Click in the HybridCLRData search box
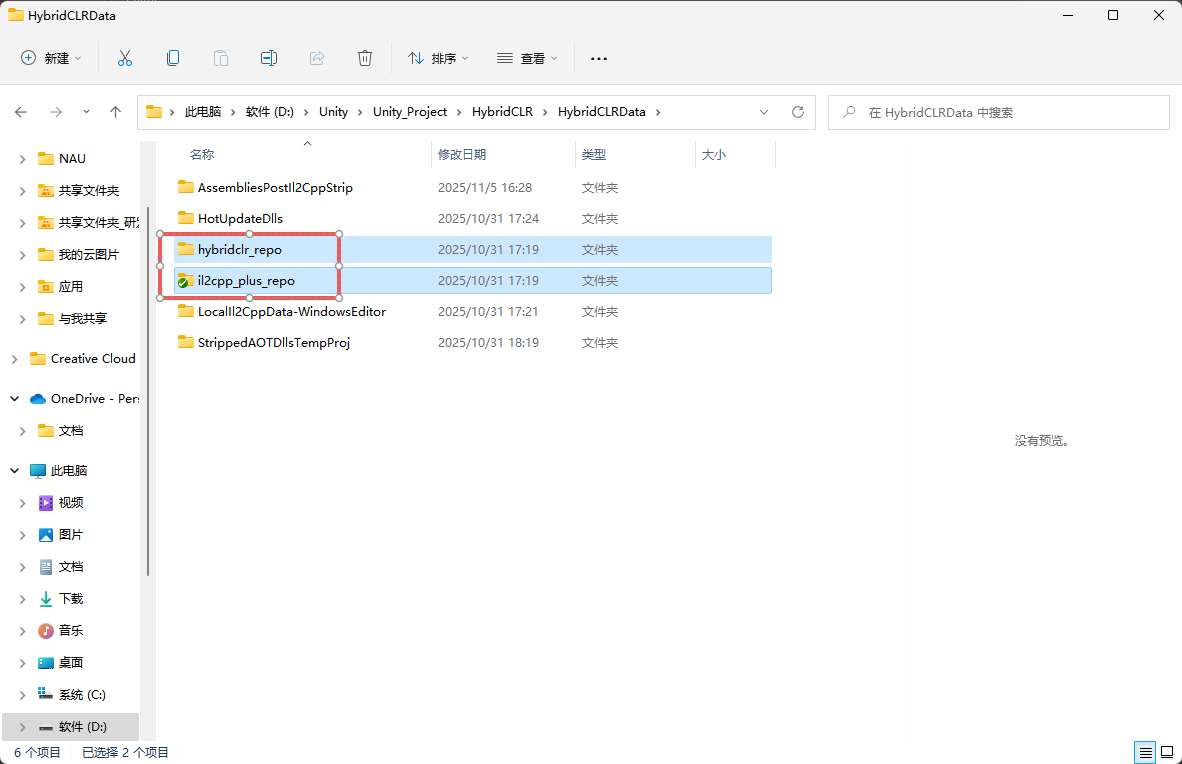The width and height of the screenshot is (1182, 764). (998, 112)
